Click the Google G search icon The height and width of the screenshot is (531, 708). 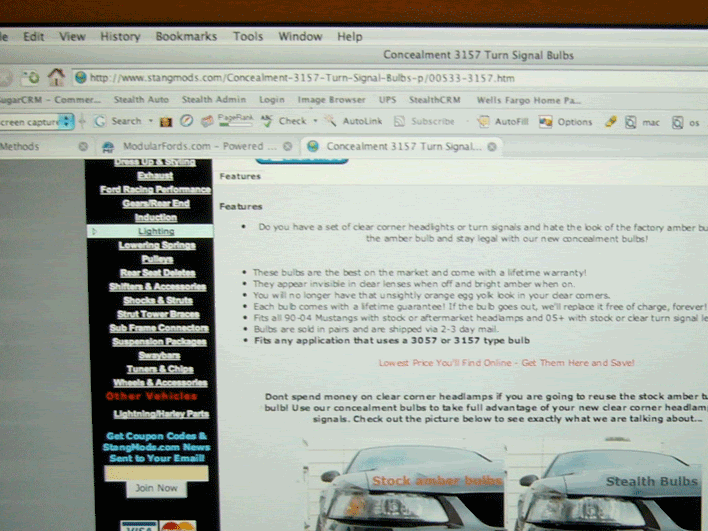coord(100,121)
